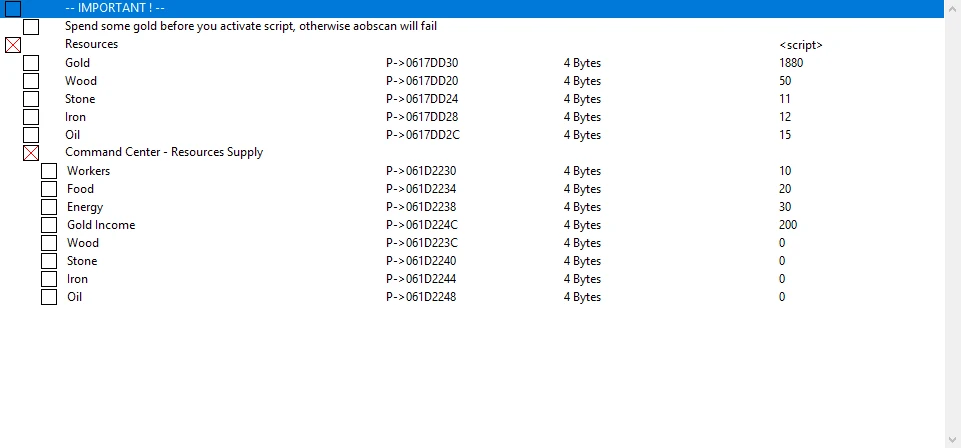This screenshot has width=961, height=448.
Task: Click address P->061D223C
Action: 422,243
